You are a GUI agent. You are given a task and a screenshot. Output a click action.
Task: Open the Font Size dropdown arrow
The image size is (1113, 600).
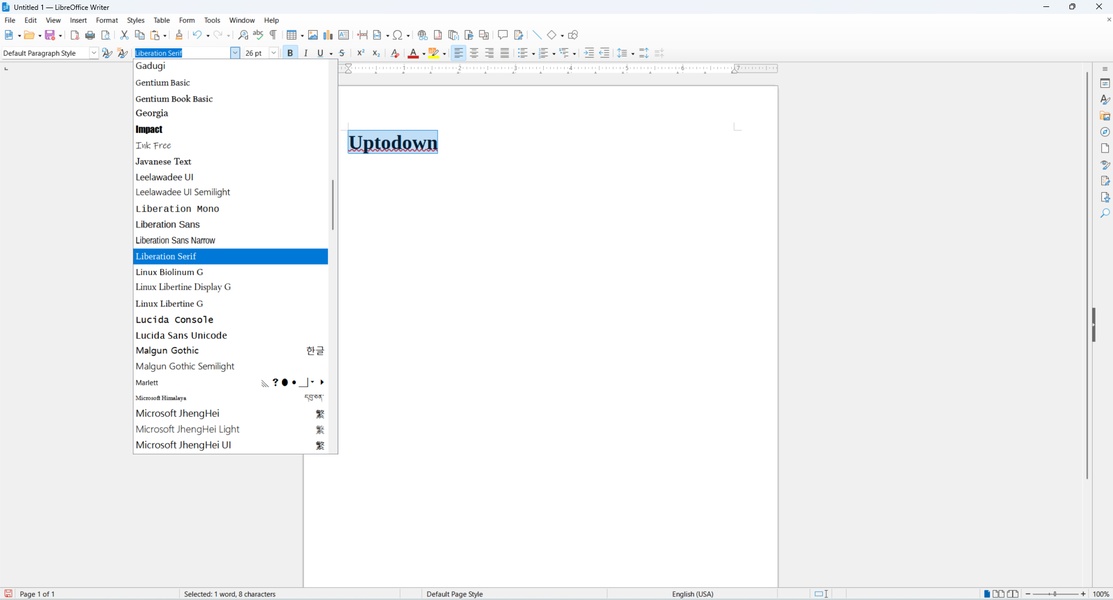pyautogui.click(x=273, y=53)
